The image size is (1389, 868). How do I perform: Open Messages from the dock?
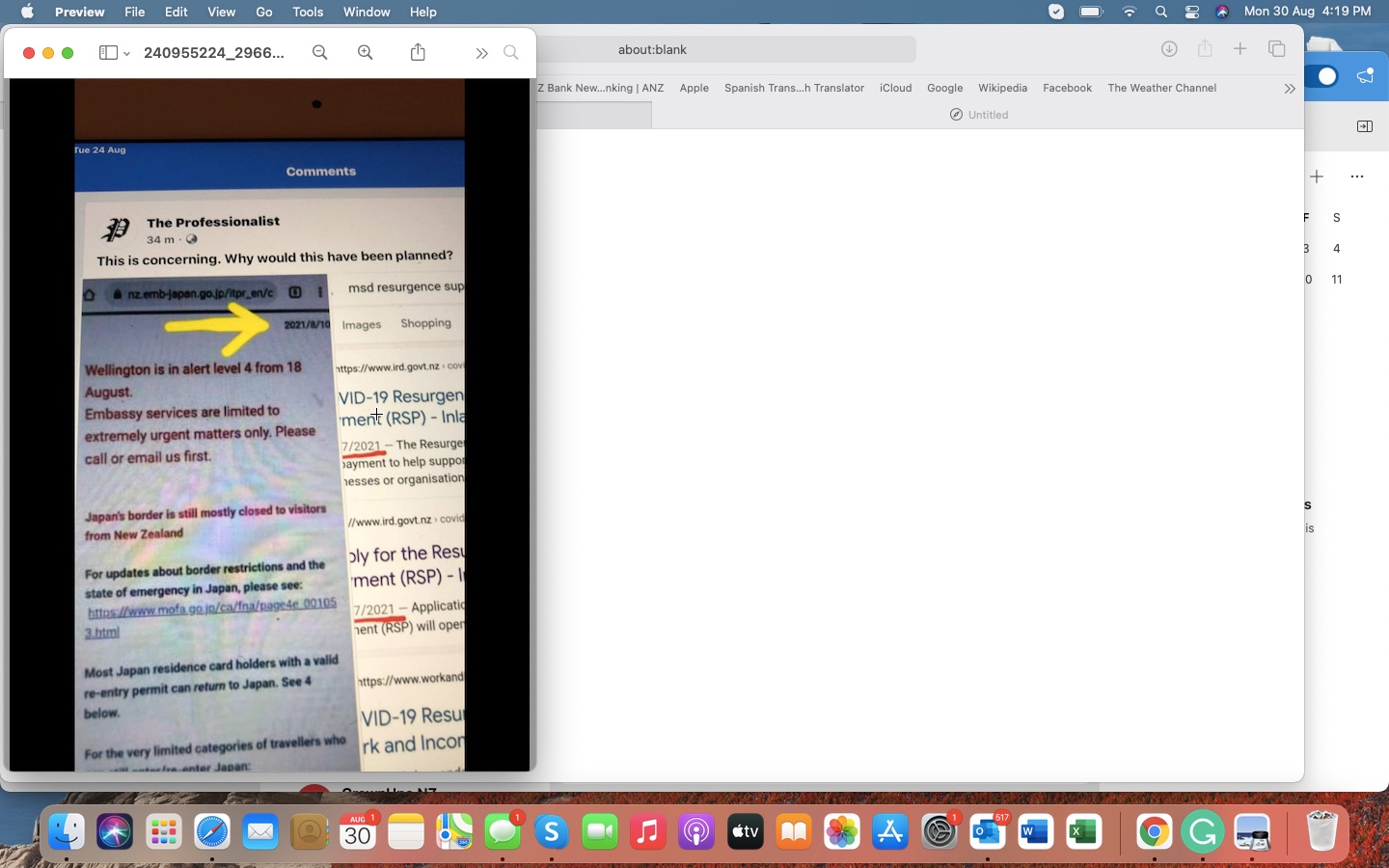(503, 831)
